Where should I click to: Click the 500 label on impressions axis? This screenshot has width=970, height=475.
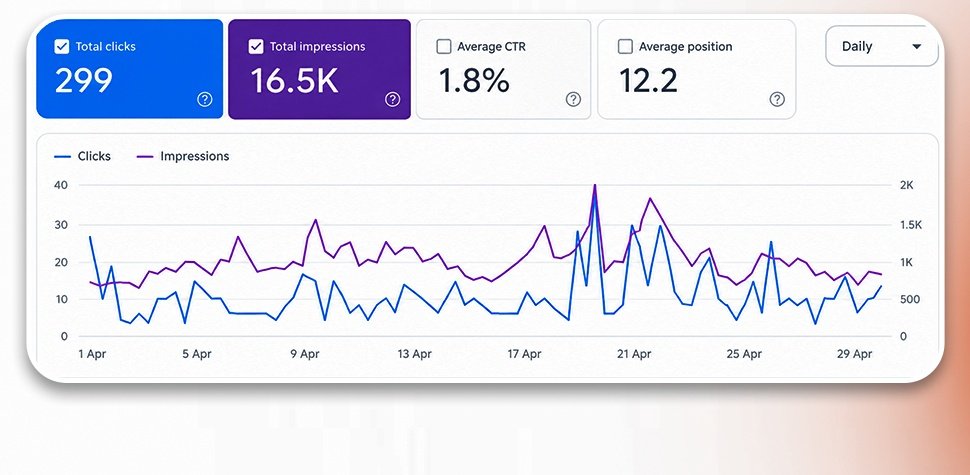point(909,299)
